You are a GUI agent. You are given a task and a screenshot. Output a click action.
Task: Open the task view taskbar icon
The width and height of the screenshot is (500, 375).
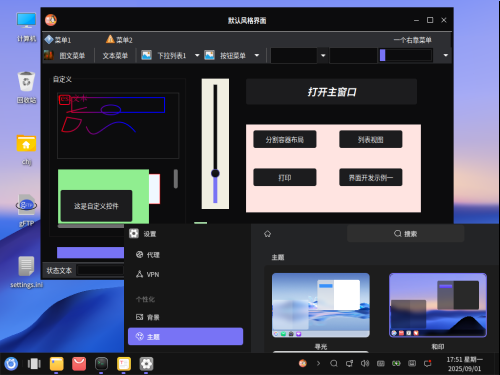click(x=34, y=364)
